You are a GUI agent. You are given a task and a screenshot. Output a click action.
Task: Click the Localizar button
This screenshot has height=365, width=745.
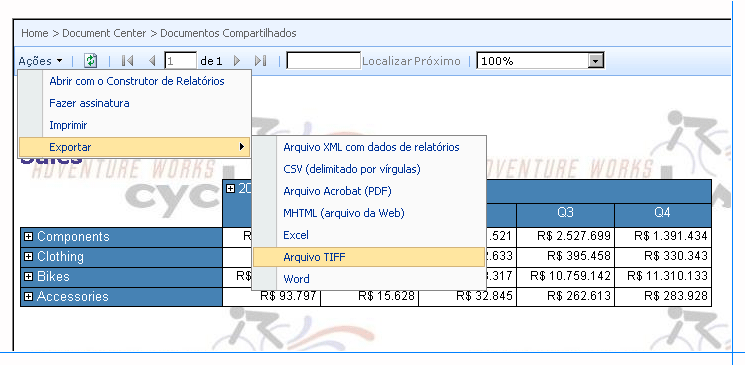pyautogui.click(x=387, y=61)
